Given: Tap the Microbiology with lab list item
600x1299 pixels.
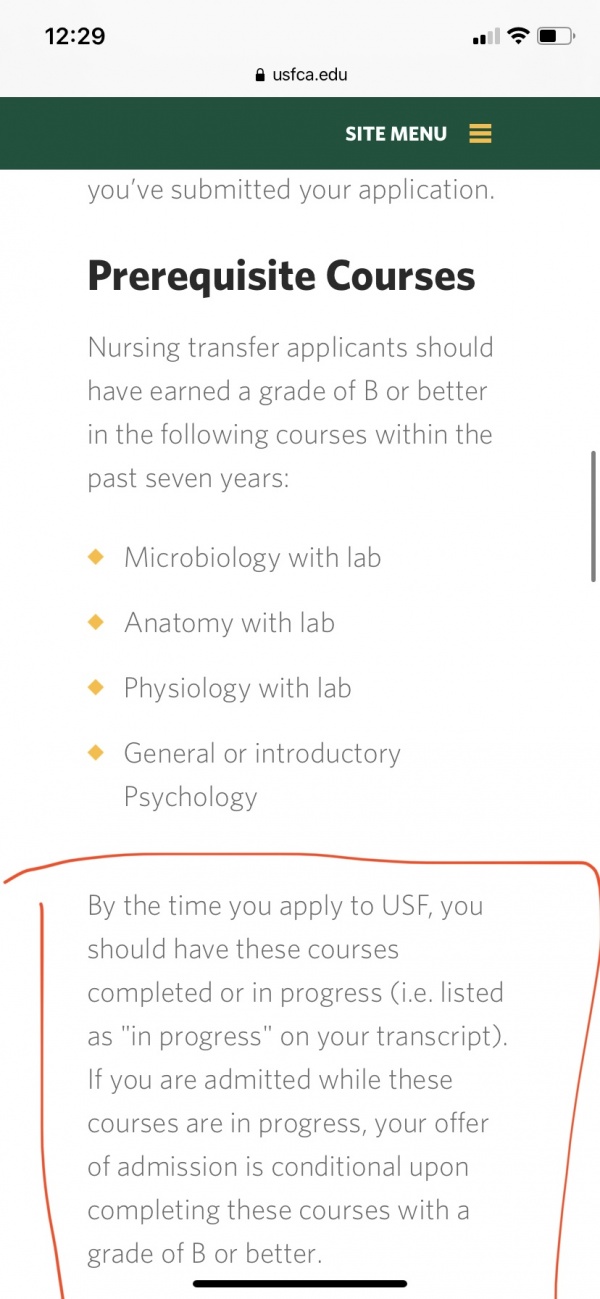Looking at the screenshot, I should [252, 557].
